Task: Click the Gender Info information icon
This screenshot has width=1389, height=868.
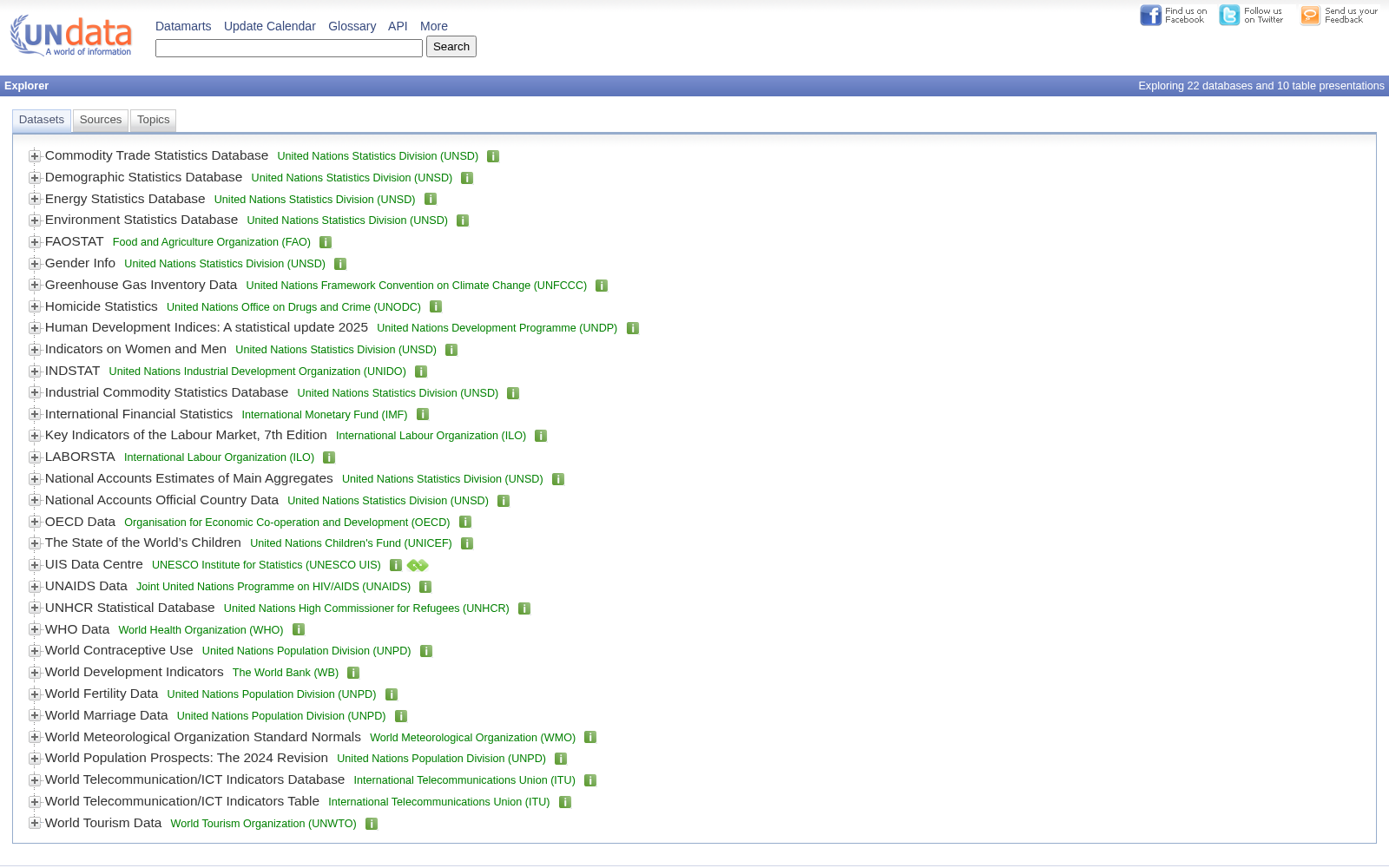Action: 340,264
